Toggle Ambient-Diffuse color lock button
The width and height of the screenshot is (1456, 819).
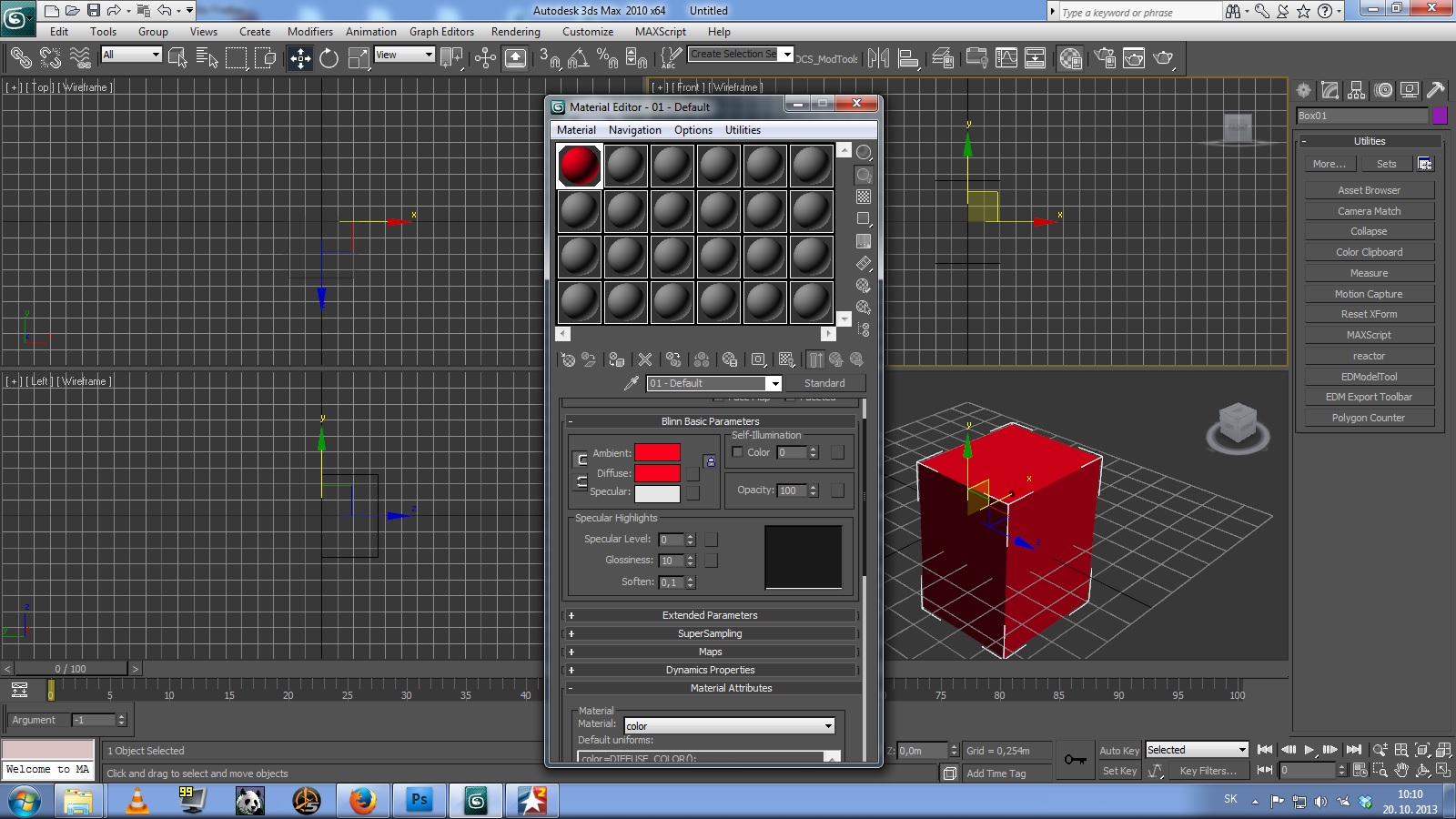(x=581, y=460)
